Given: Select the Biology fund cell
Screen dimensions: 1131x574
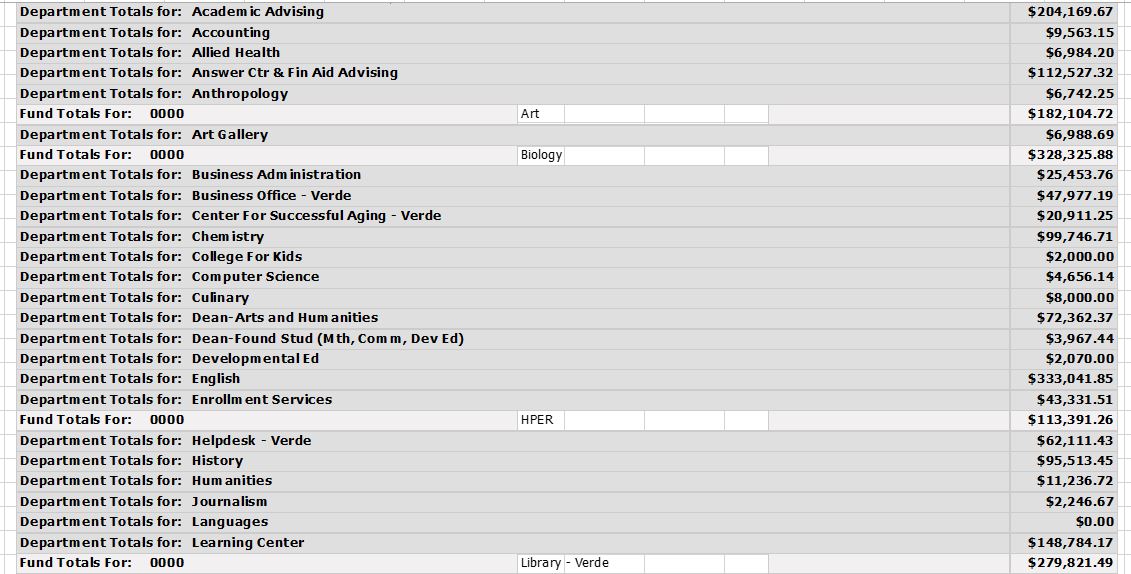Looking at the screenshot, I should (x=541, y=155).
